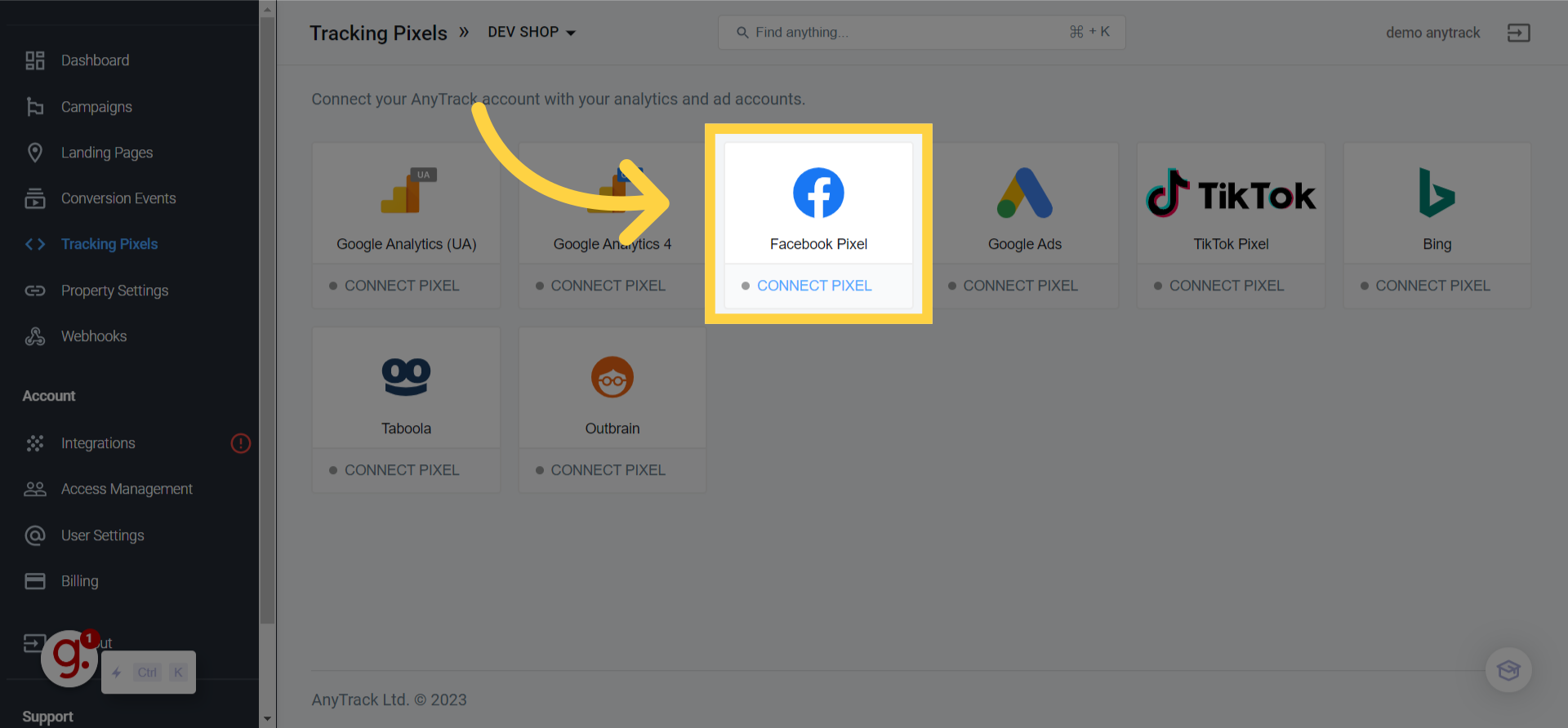
Task: Click the Facebook logo icon
Action: (818, 193)
